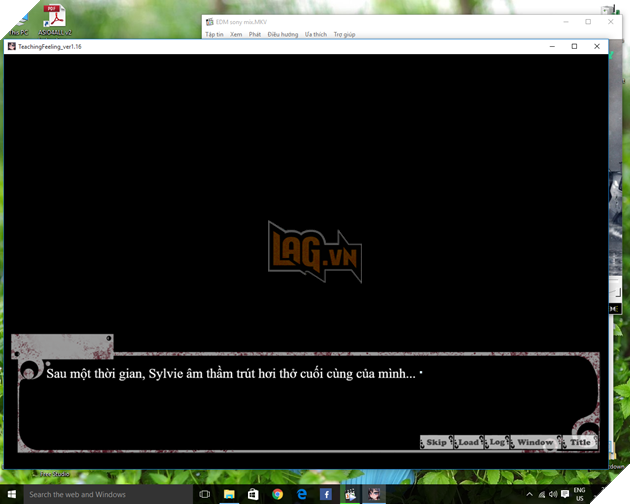Change ENG US input language
630x504 pixels.
pos(579,494)
